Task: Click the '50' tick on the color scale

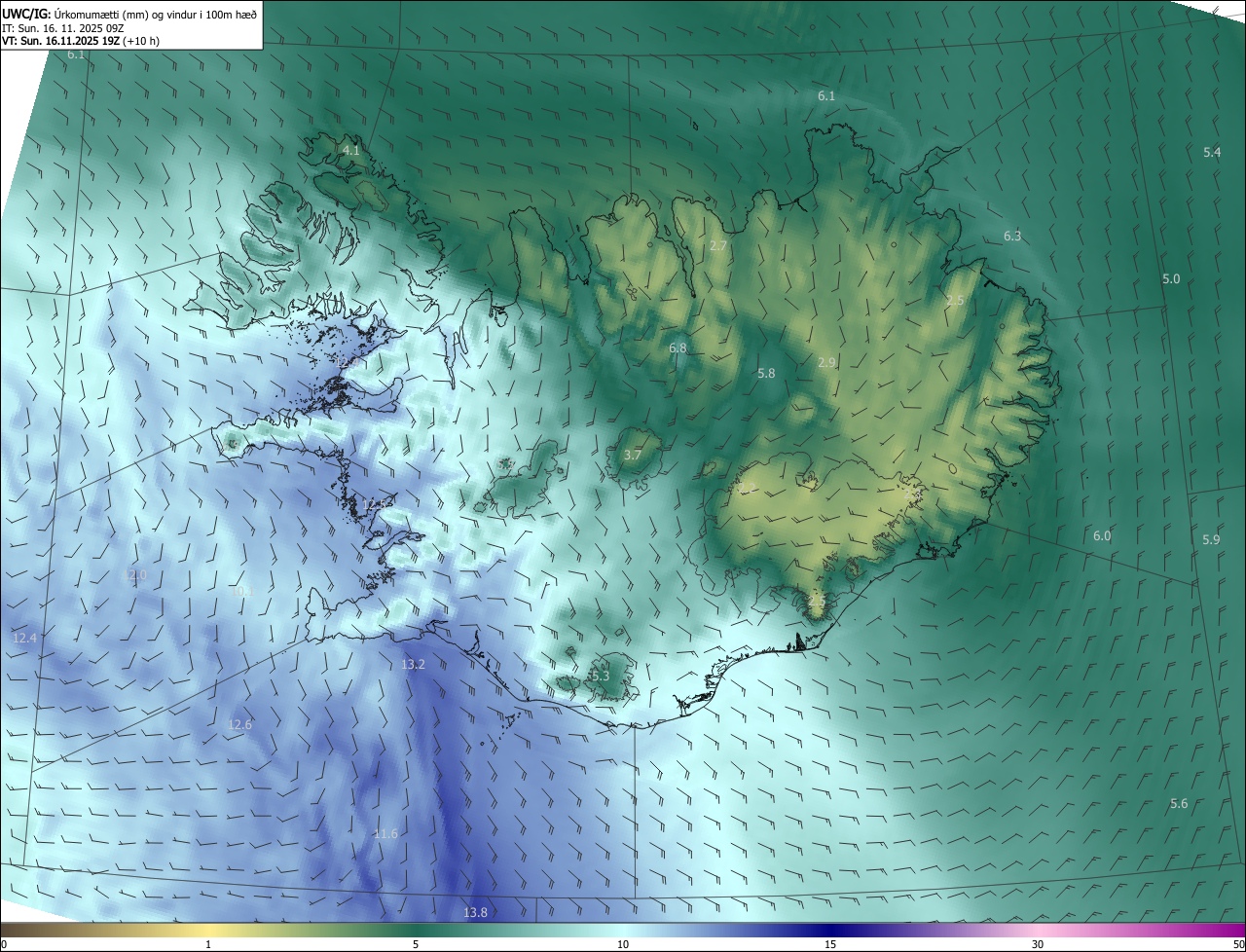Action: coord(1238,944)
